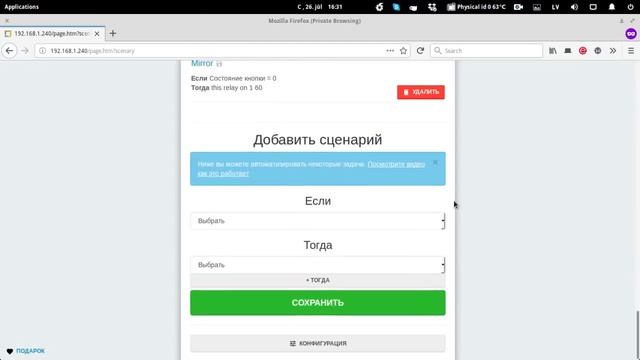This screenshot has width=640, height=360.
Task: Open notifications bell in top panel
Action: [x=612, y=7]
